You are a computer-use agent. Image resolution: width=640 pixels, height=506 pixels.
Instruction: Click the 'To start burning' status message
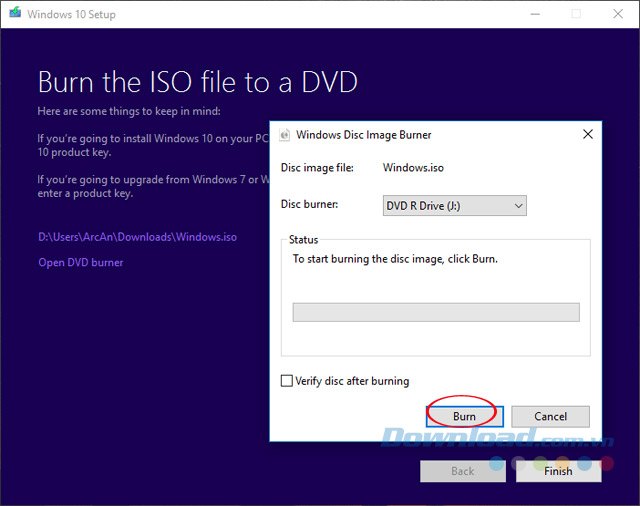395,259
